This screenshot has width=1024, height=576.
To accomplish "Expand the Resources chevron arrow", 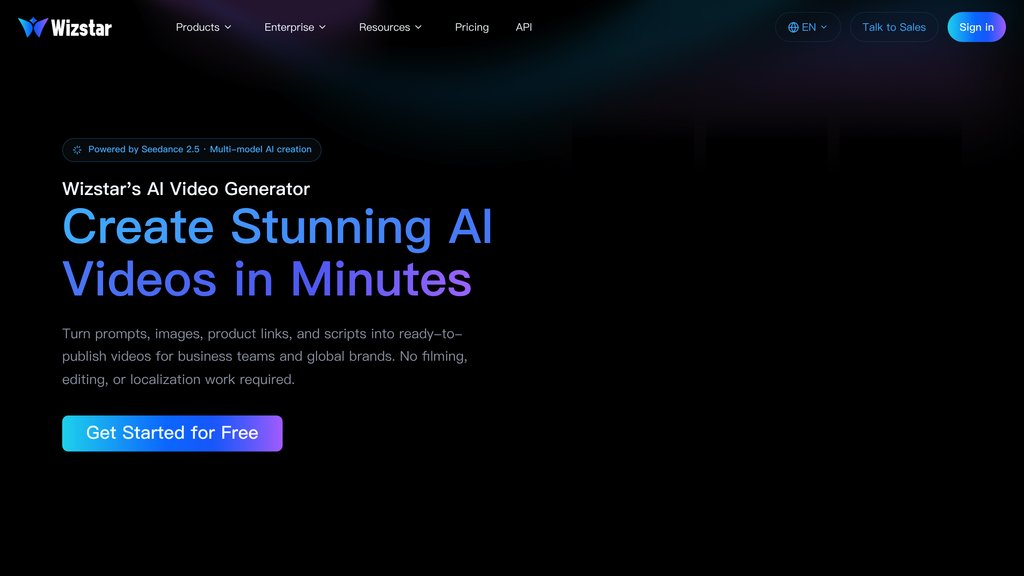I will 418,27.
